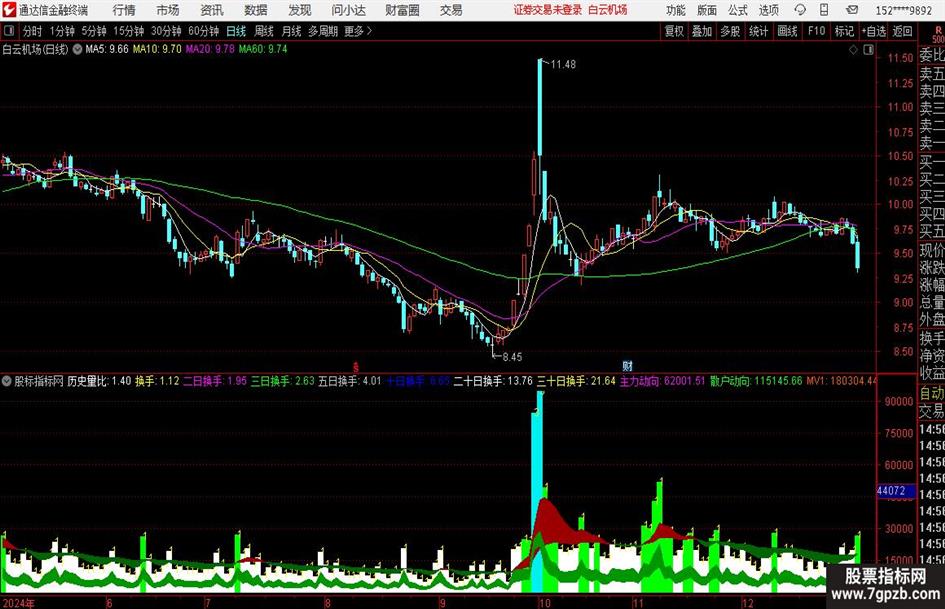Click the MA20: 9.78 indicator label
Viewport: 945px width, 609px height.
pos(210,49)
